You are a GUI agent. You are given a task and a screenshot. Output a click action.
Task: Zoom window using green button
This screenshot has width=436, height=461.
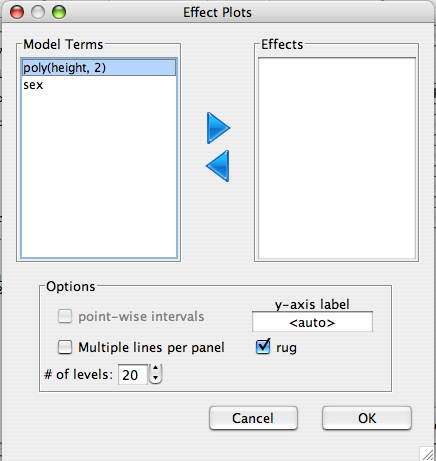(59, 12)
